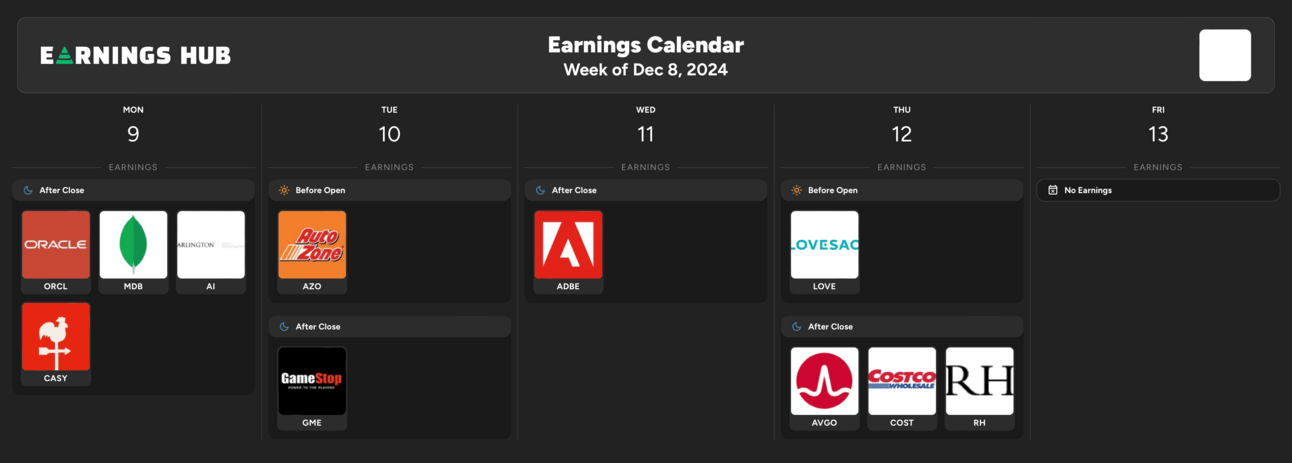
Task: Click the GME ticker label
Action: 312,423
